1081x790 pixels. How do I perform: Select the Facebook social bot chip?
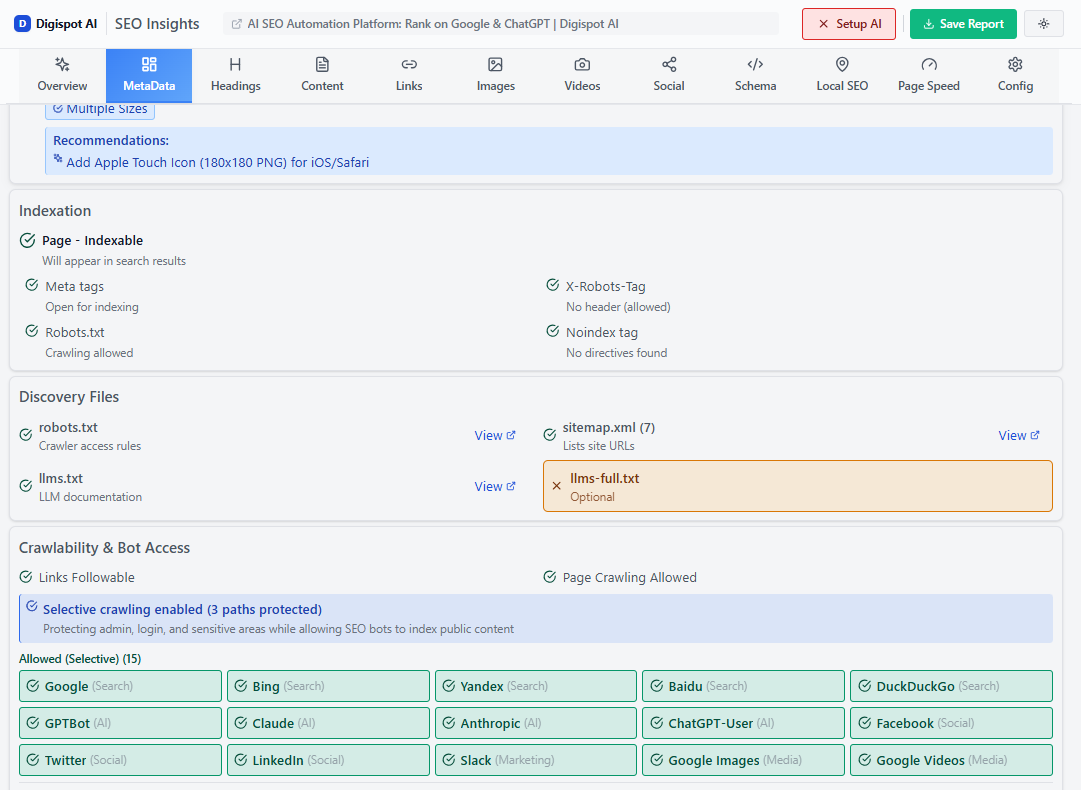coord(951,723)
